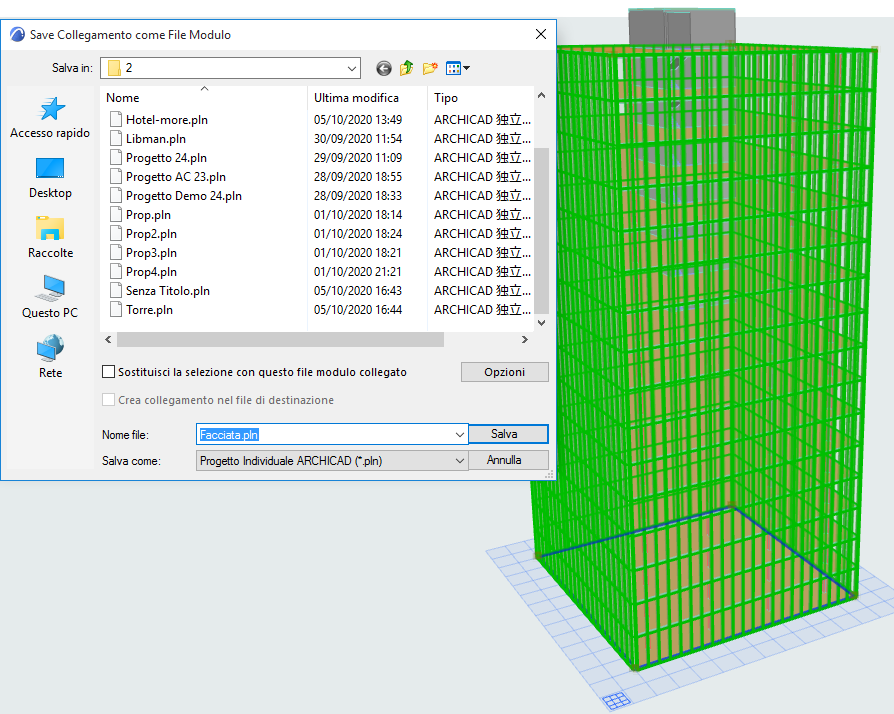Open the view menu icon
The width and height of the screenshot is (894, 714).
[458, 68]
